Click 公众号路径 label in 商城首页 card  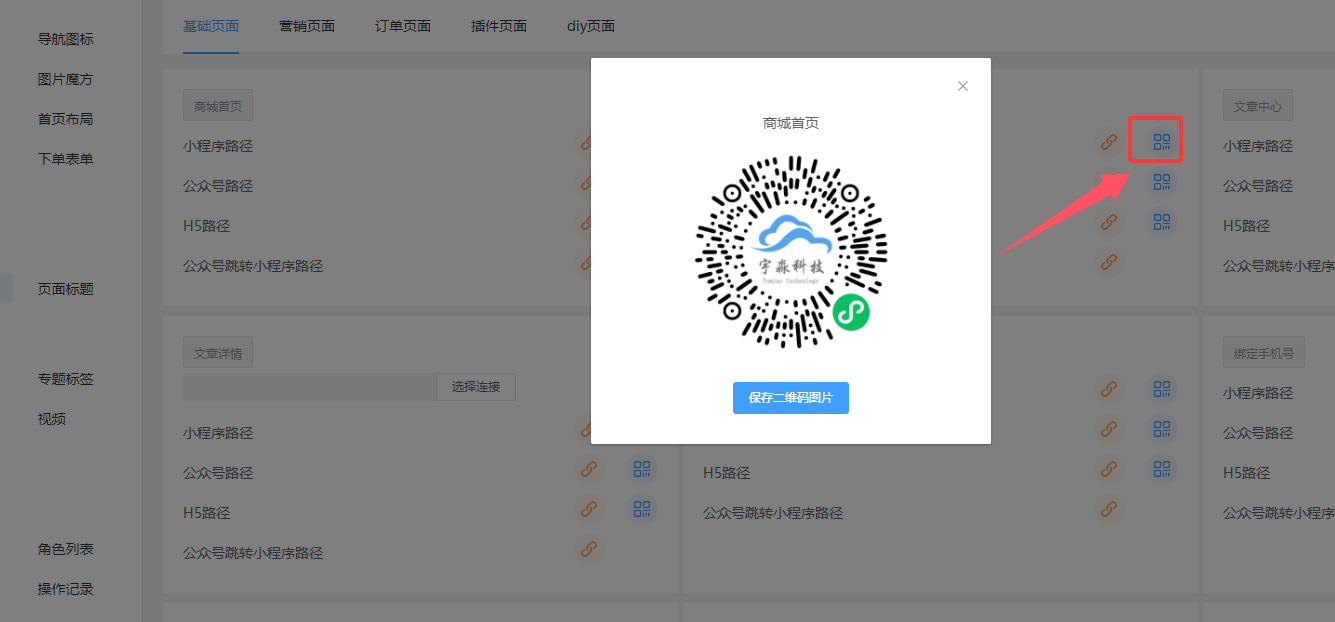point(218,186)
